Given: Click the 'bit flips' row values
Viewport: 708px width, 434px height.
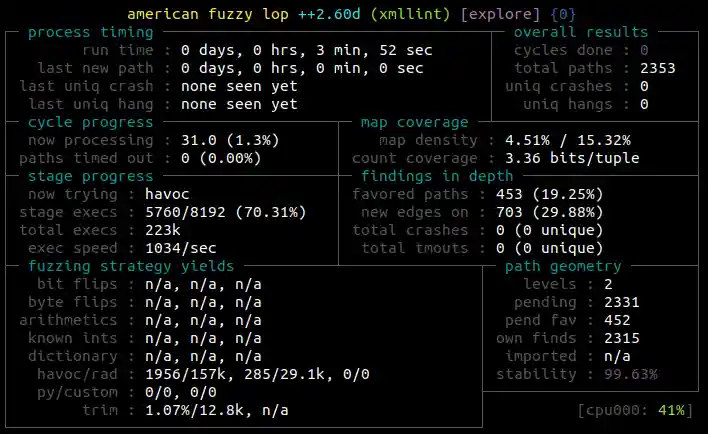Looking at the screenshot, I should (203, 285).
